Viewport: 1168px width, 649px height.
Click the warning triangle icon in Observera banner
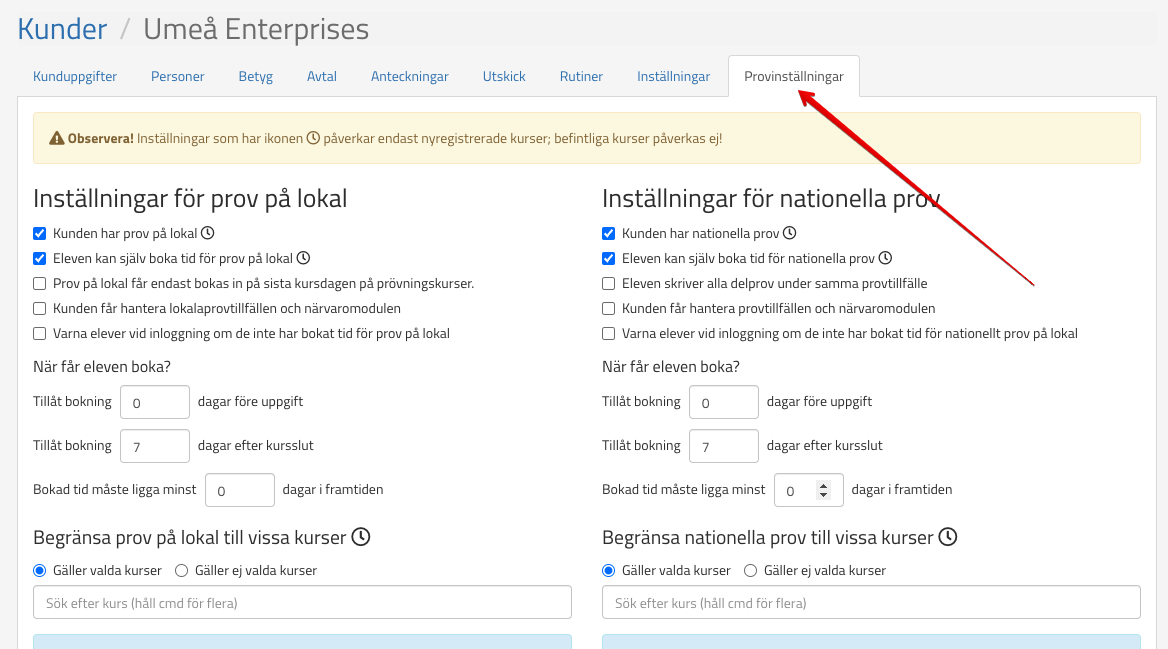(58, 138)
